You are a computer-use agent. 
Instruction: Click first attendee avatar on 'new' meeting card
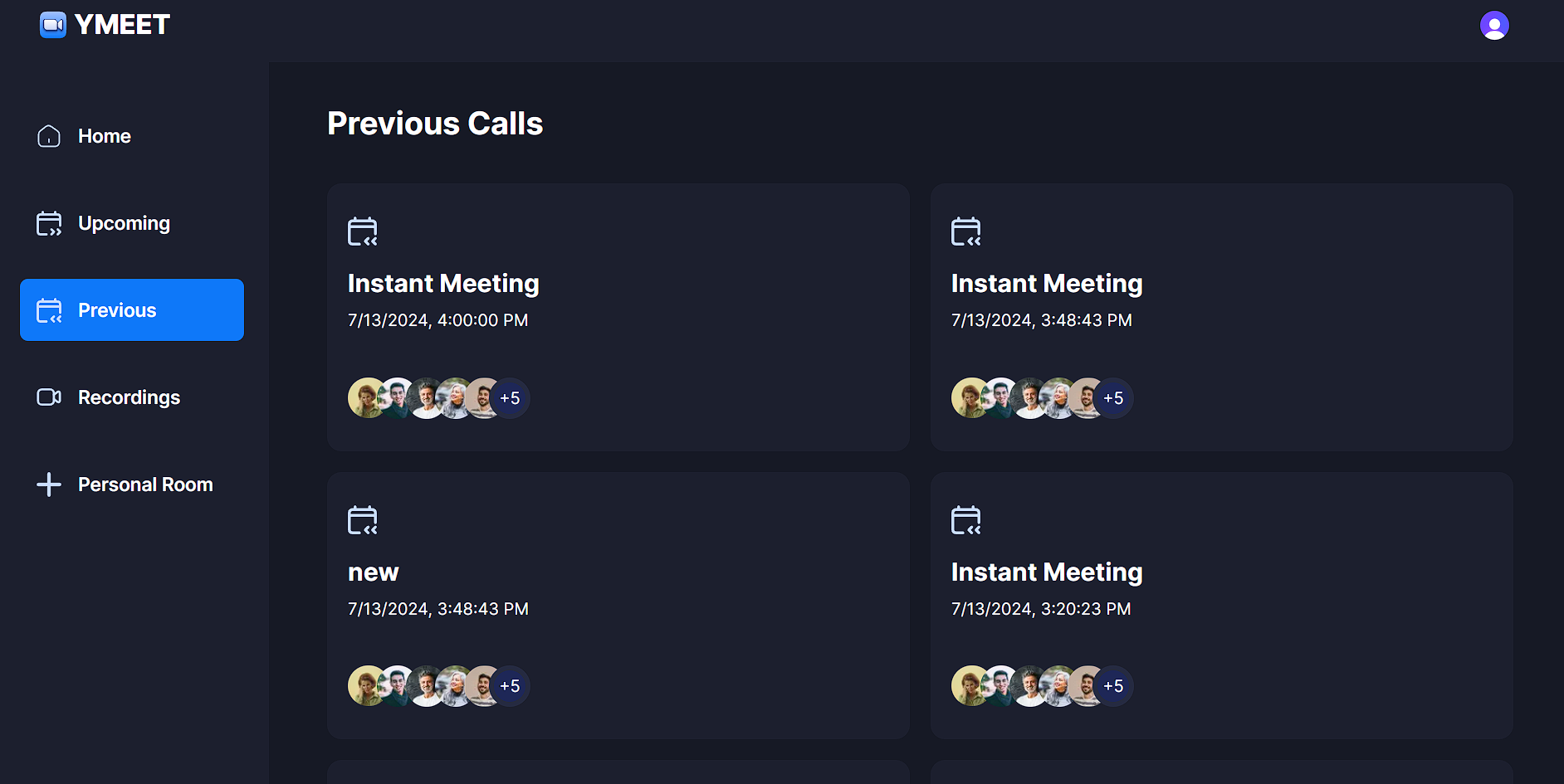point(365,686)
